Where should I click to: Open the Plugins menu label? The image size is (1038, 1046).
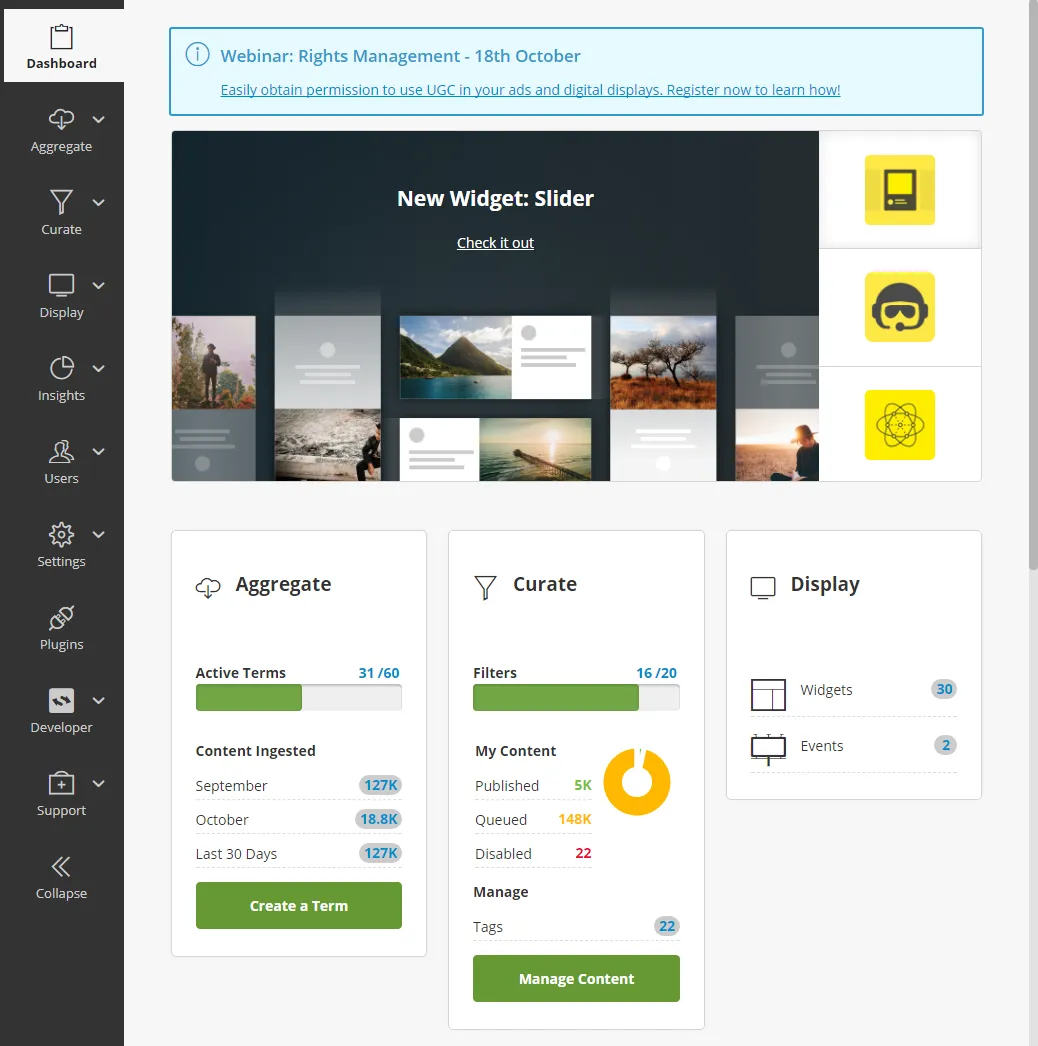point(61,644)
